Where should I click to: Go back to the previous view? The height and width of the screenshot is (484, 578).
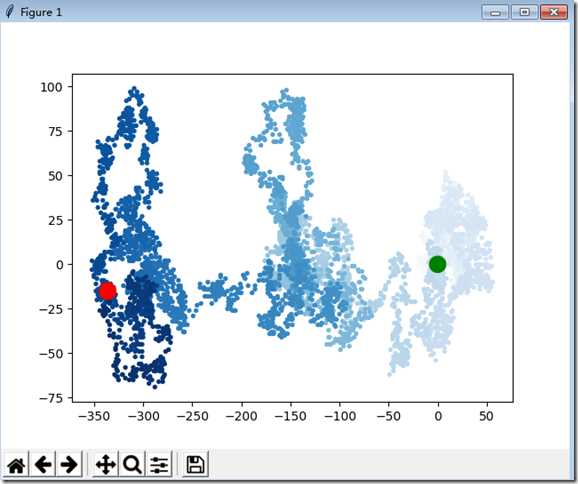tap(43, 465)
